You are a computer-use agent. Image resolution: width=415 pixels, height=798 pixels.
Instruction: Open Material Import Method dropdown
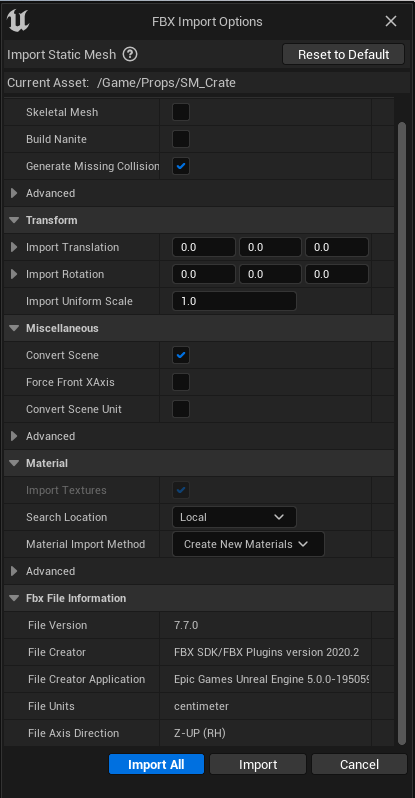(248, 544)
